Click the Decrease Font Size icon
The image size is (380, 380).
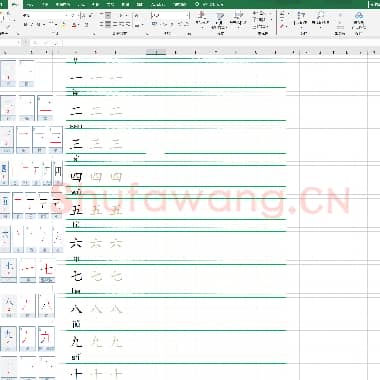[x=90, y=15]
